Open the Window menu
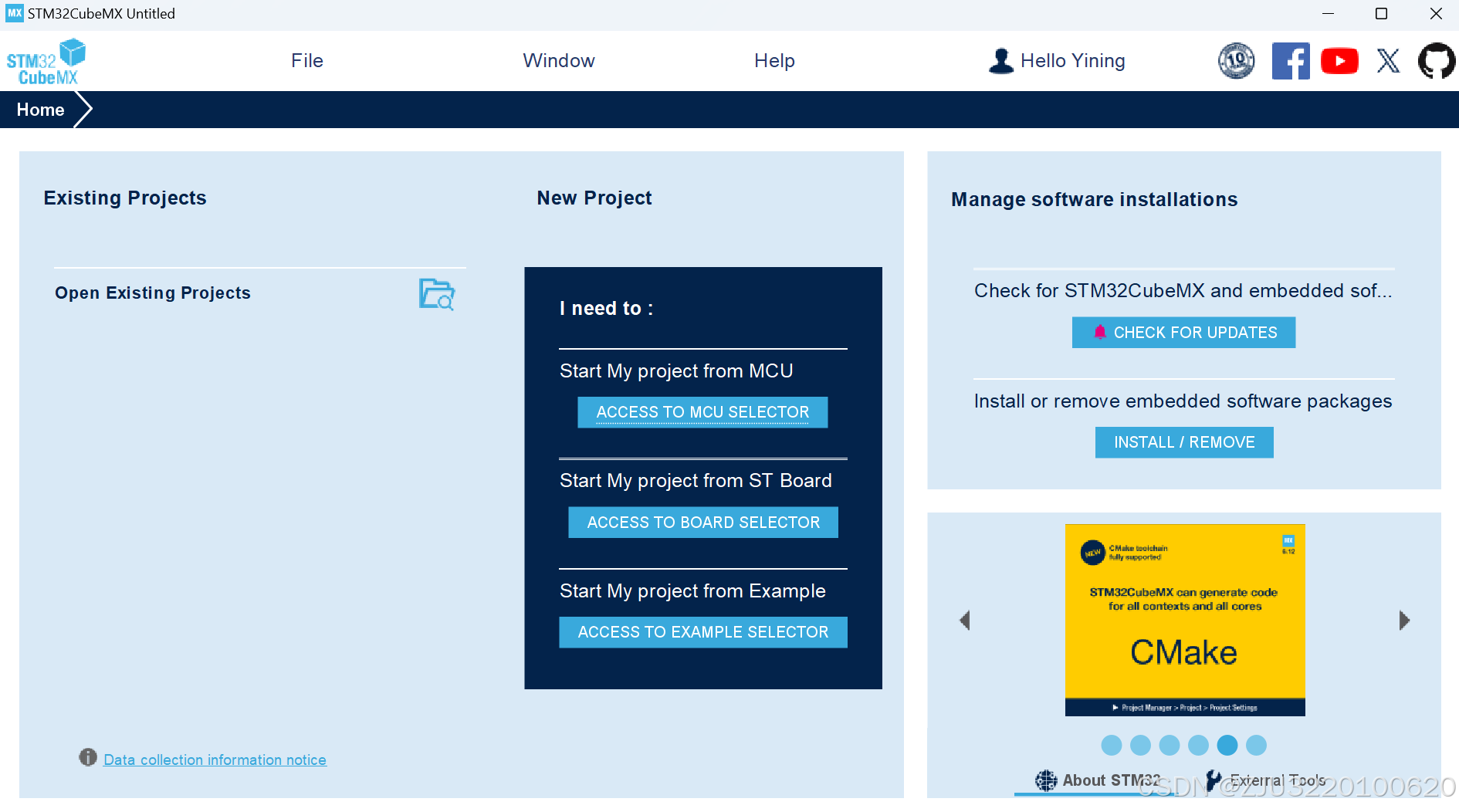The image size is (1459, 812). (559, 61)
